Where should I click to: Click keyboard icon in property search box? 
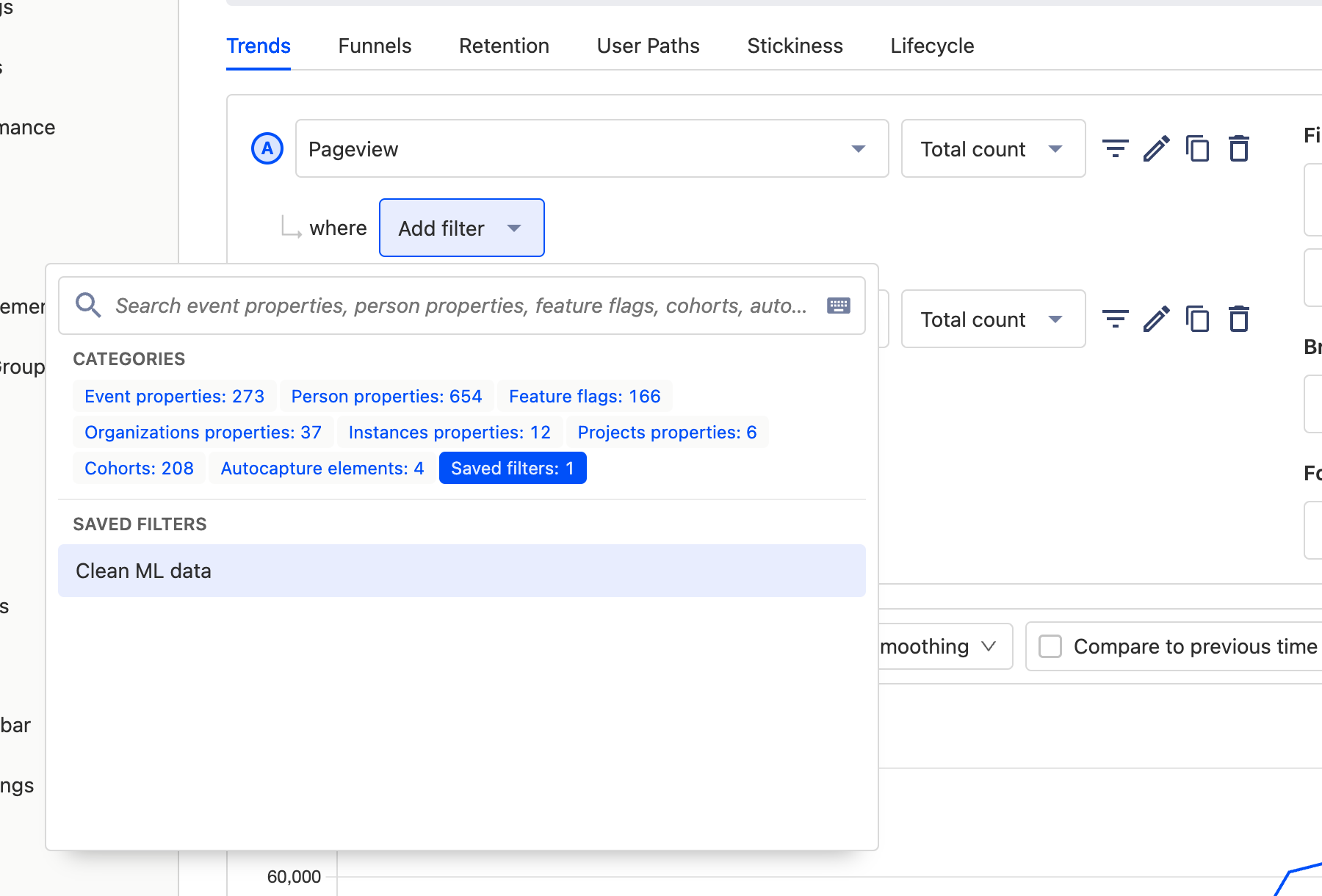coord(838,306)
